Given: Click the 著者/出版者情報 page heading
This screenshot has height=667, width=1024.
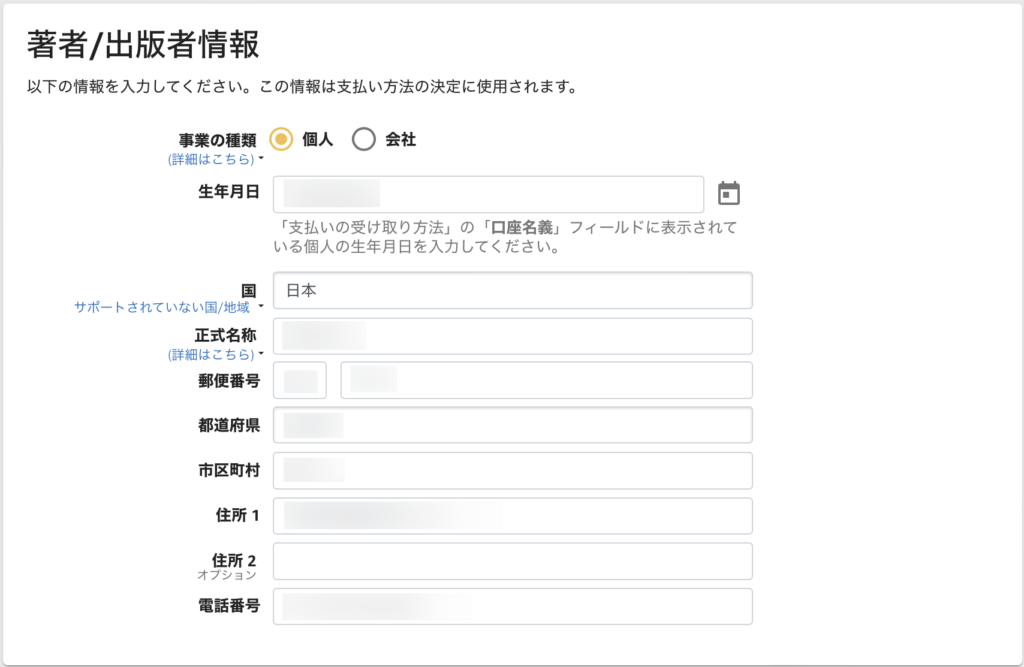Looking at the screenshot, I should 143,45.
